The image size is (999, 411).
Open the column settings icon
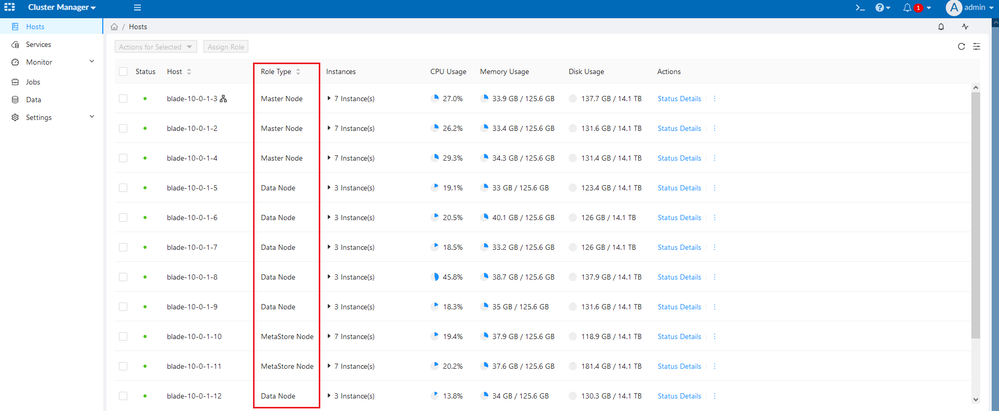[977, 47]
